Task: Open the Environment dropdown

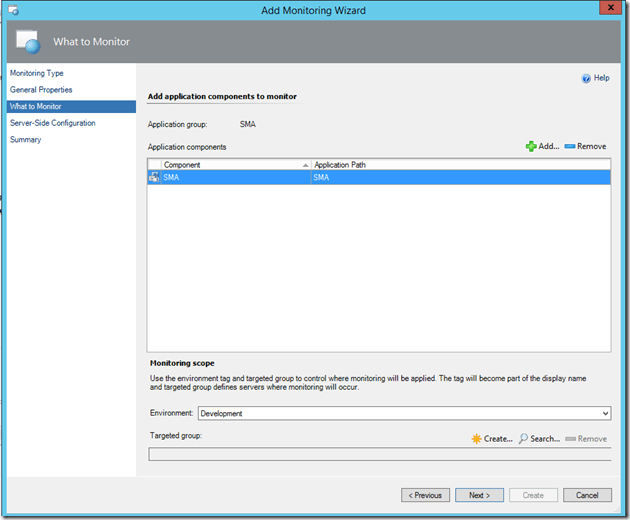Action: click(x=604, y=413)
